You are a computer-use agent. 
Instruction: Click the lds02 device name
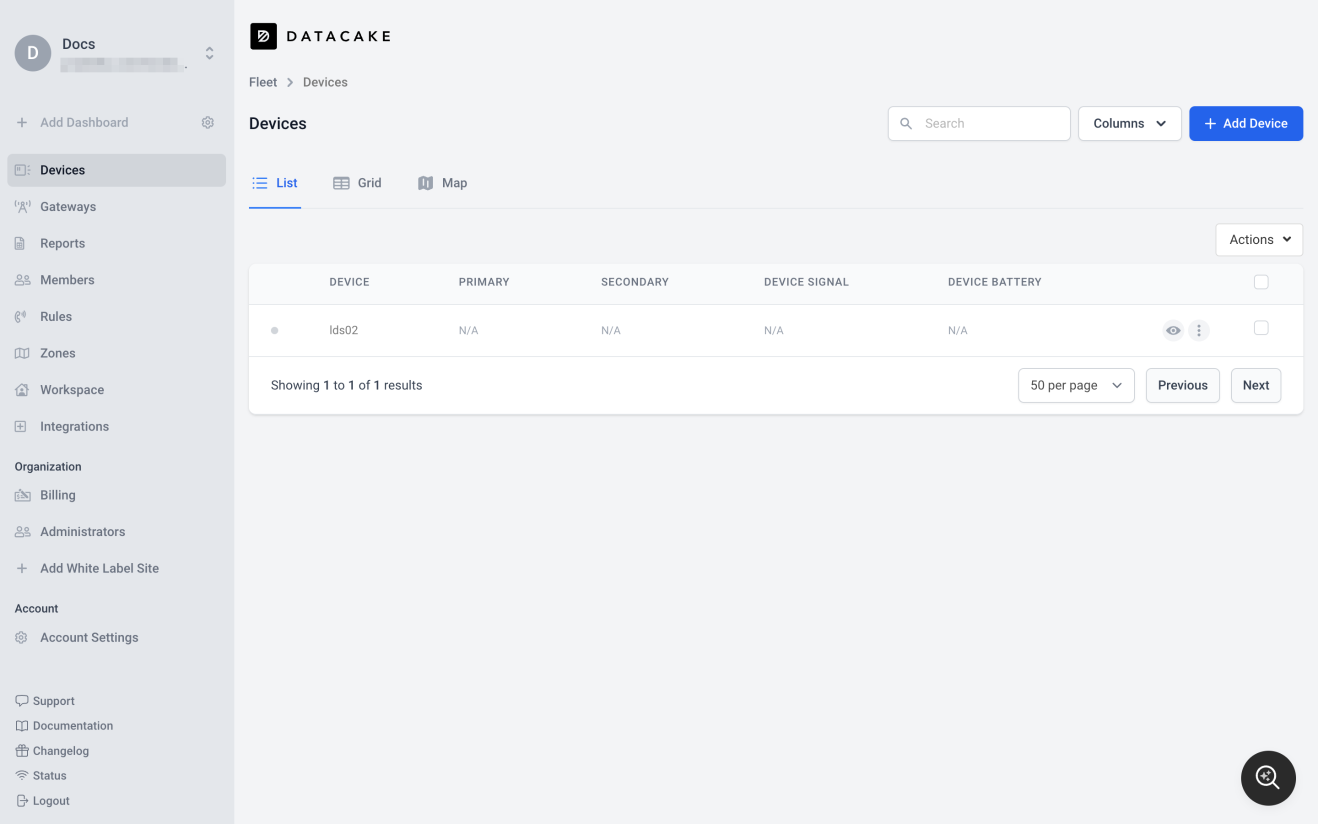(344, 331)
